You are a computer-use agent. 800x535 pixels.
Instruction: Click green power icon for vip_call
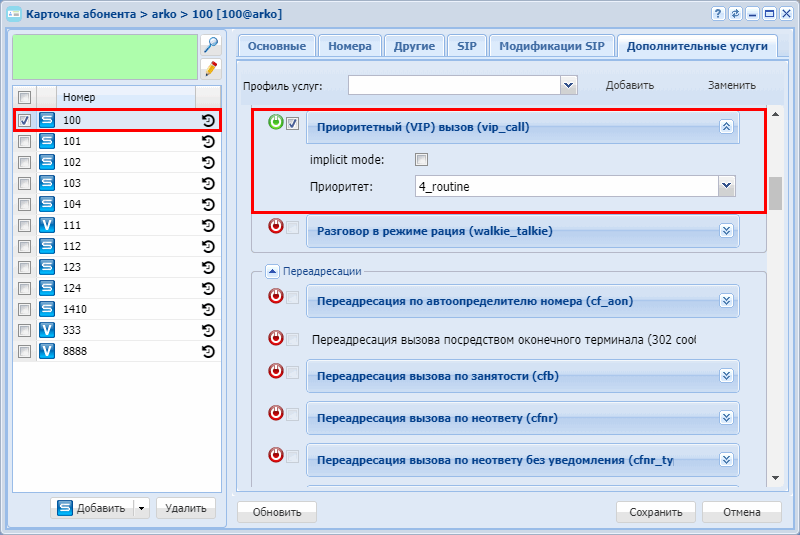[276, 122]
